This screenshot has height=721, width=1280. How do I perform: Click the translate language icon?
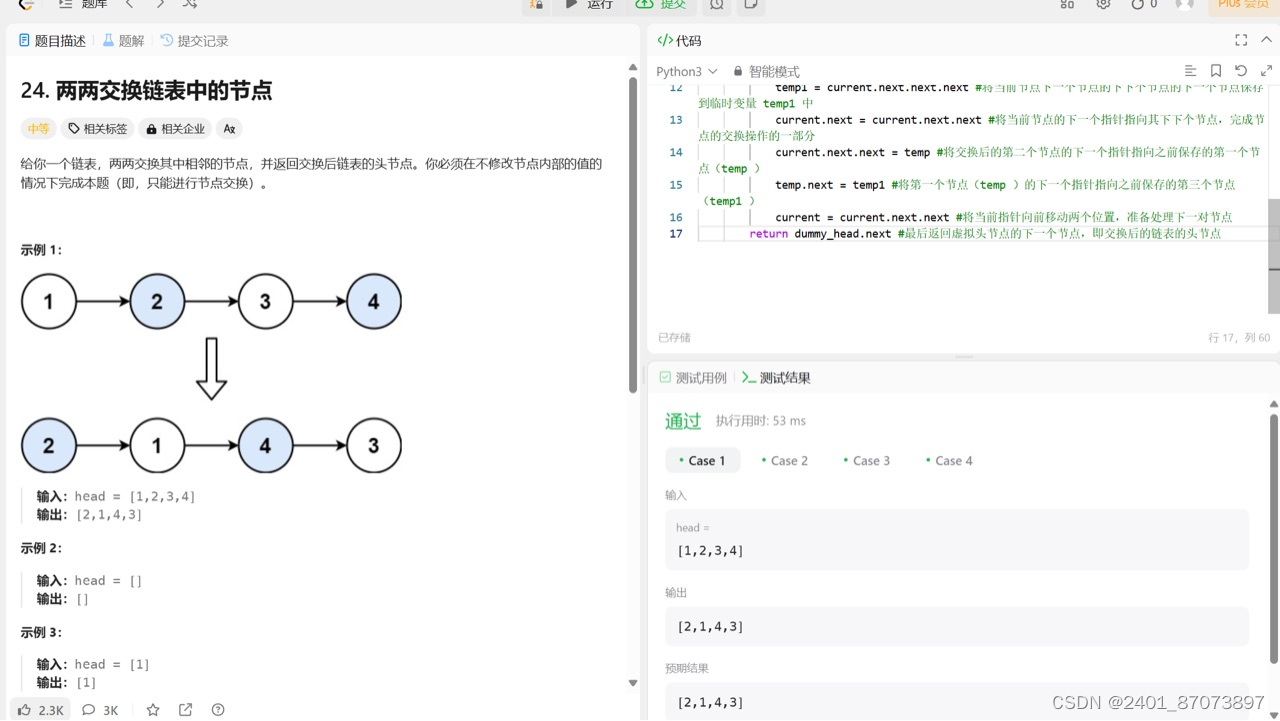pos(229,128)
